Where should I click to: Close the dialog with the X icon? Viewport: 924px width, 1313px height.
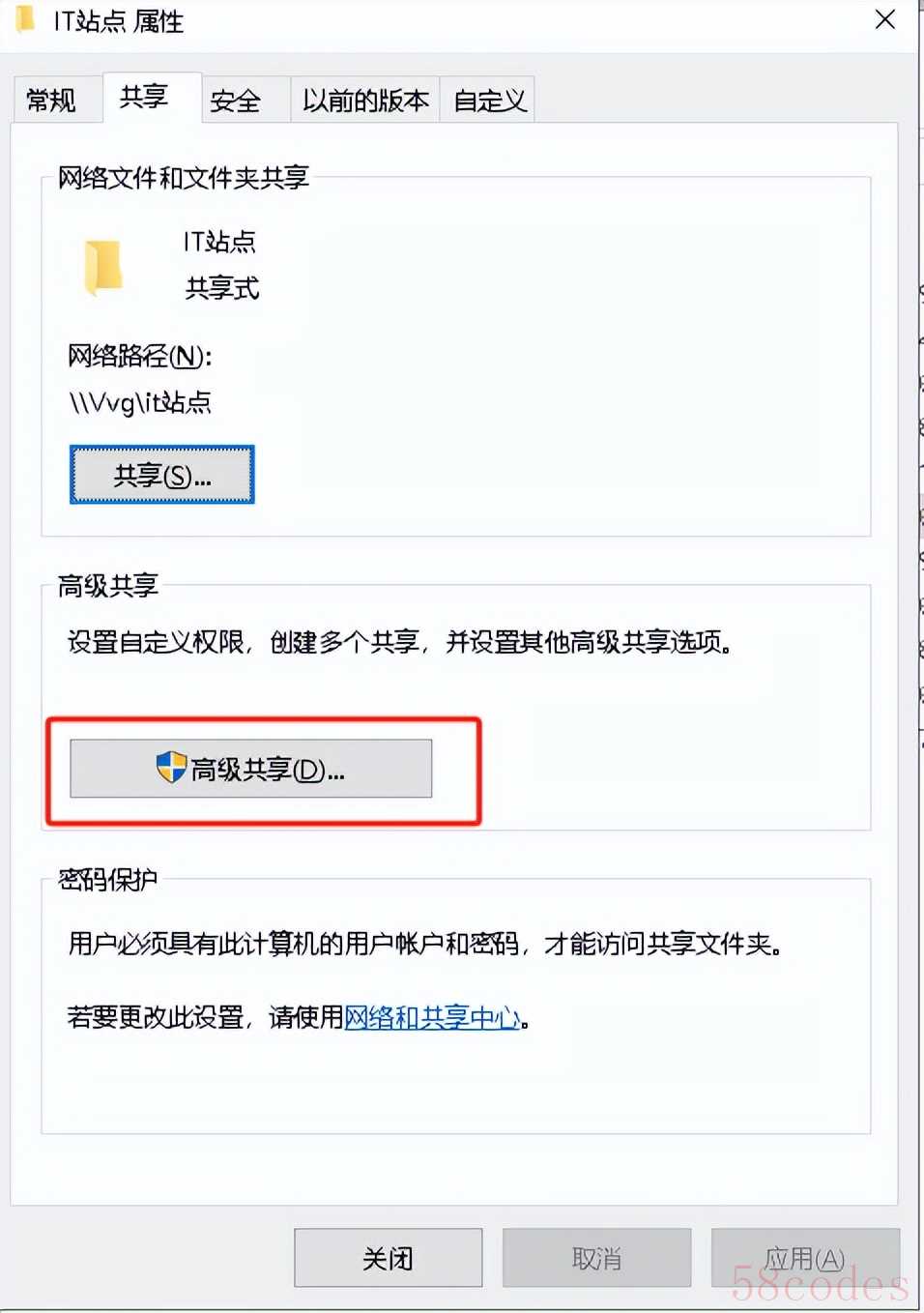(x=884, y=20)
